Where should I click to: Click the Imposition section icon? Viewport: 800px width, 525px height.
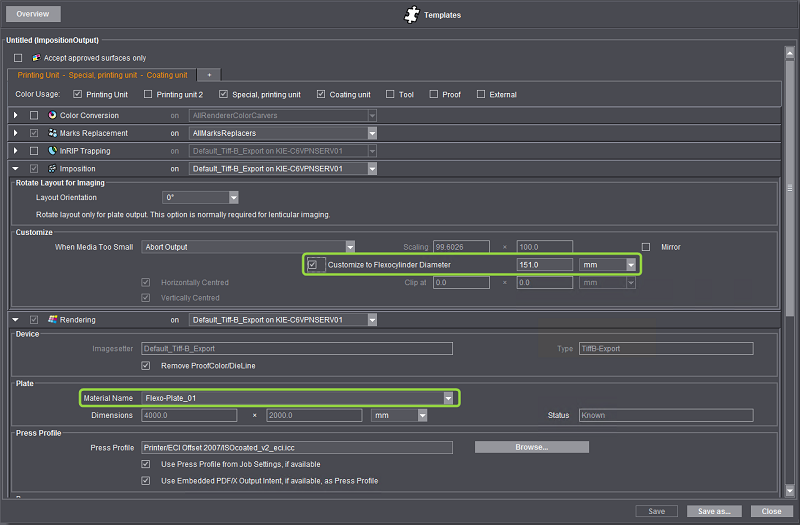52,169
